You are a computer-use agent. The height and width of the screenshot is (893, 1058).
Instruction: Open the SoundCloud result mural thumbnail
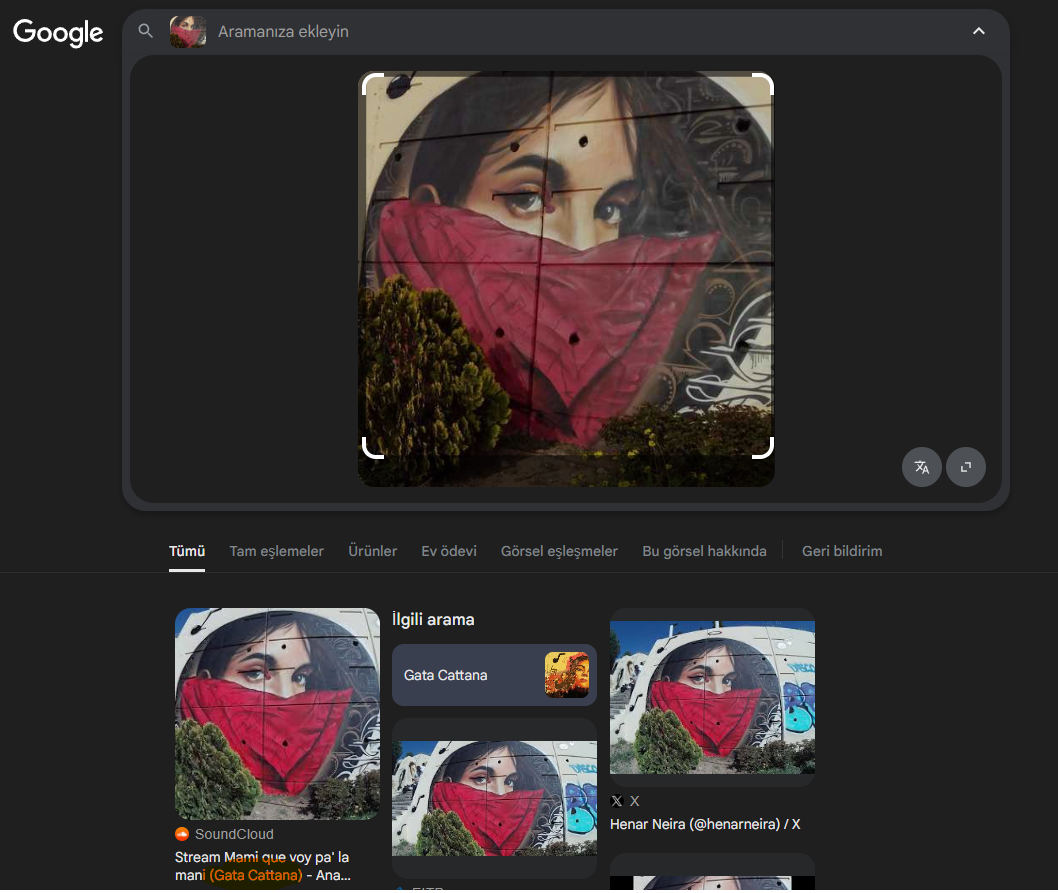point(277,714)
